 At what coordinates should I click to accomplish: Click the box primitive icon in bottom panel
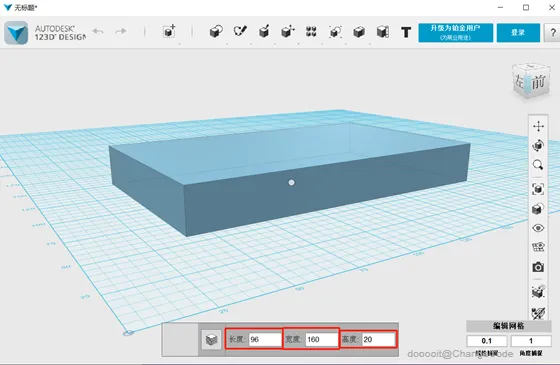211,339
